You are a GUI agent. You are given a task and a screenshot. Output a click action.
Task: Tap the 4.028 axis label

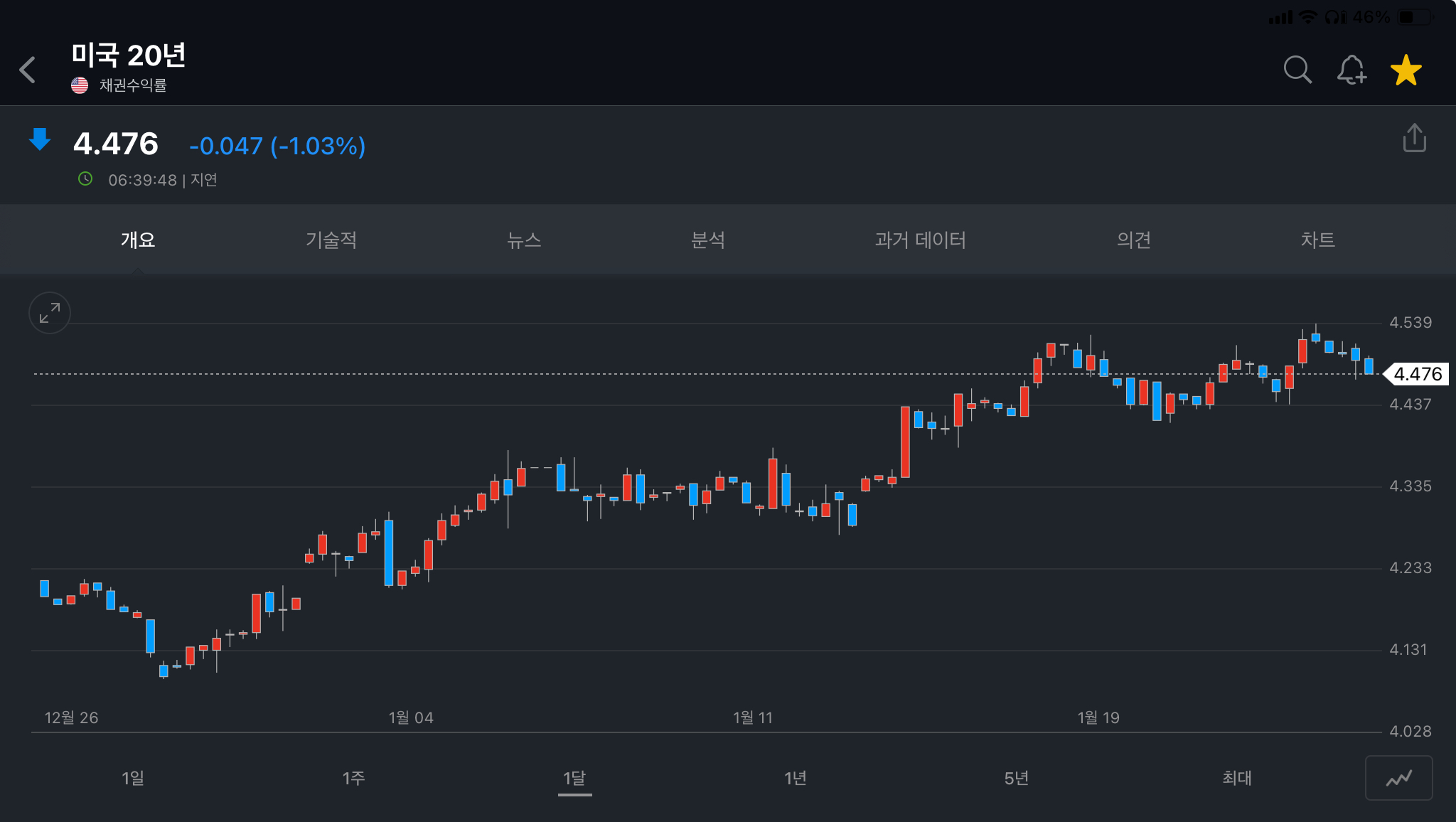pyautogui.click(x=1410, y=732)
